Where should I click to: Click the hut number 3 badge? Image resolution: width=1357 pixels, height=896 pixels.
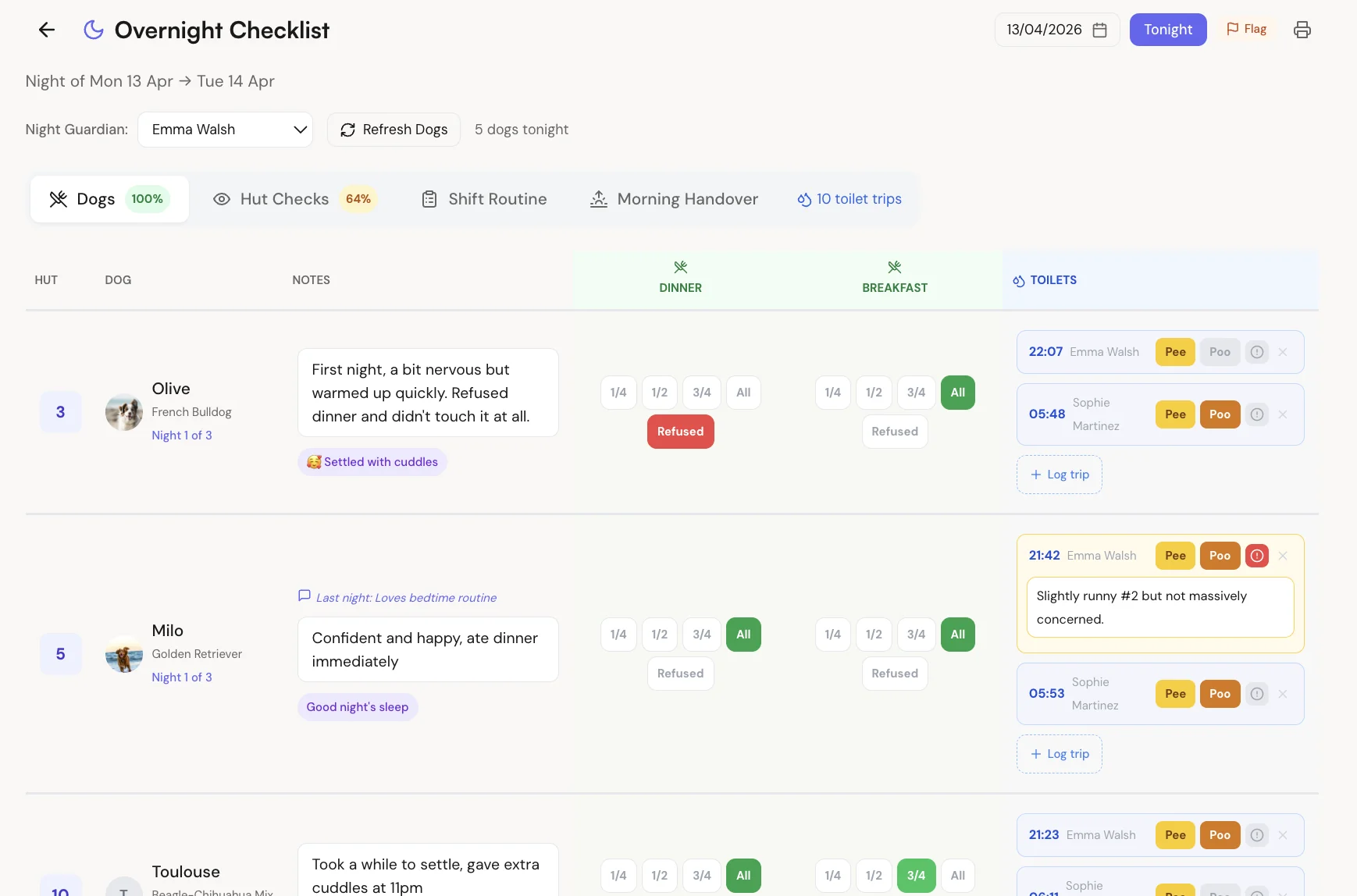tap(61, 412)
